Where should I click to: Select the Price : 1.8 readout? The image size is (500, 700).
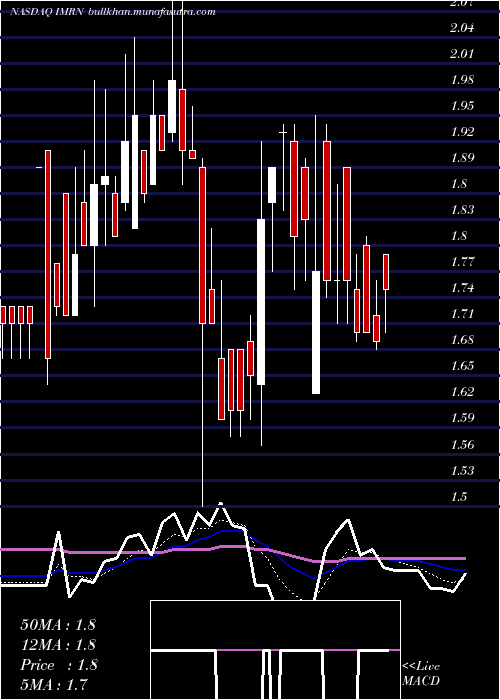pyautogui.click(x=59, y=665)
